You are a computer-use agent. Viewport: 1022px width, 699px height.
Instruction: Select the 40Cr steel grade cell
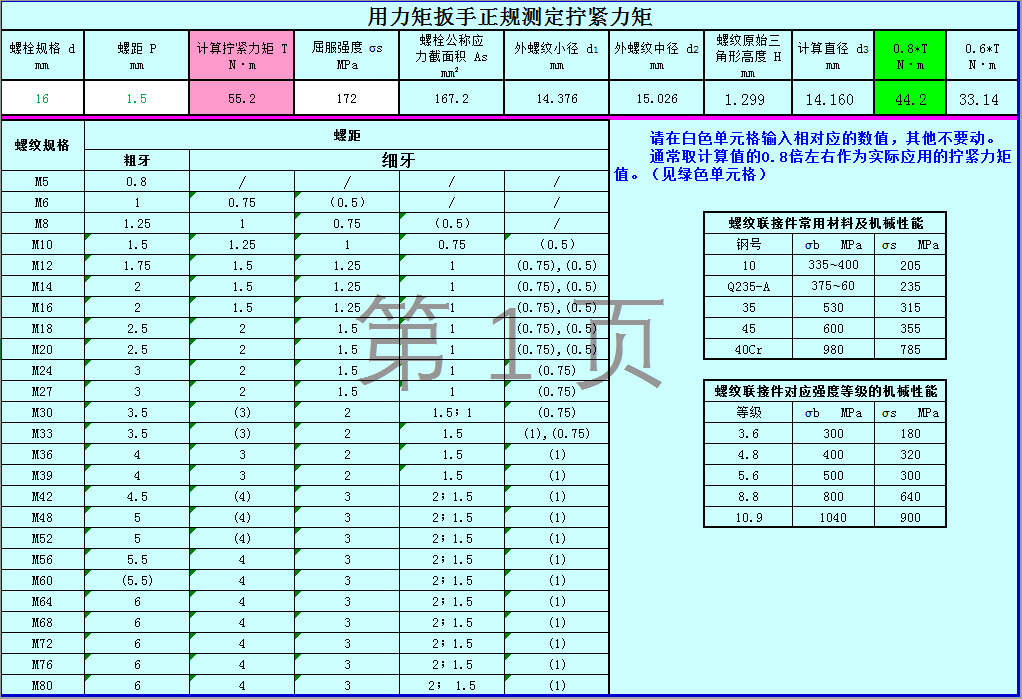748,349
